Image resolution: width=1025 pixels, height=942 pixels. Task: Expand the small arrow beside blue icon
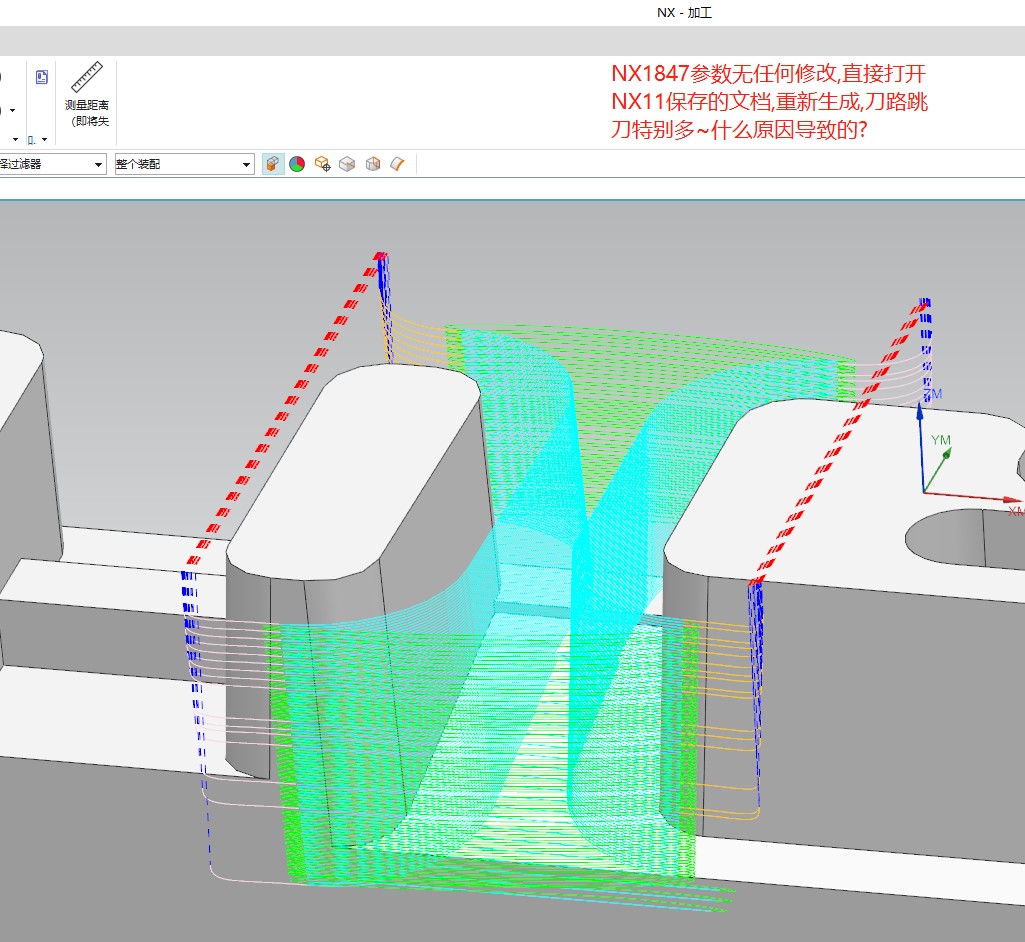[x=44, y=139]
